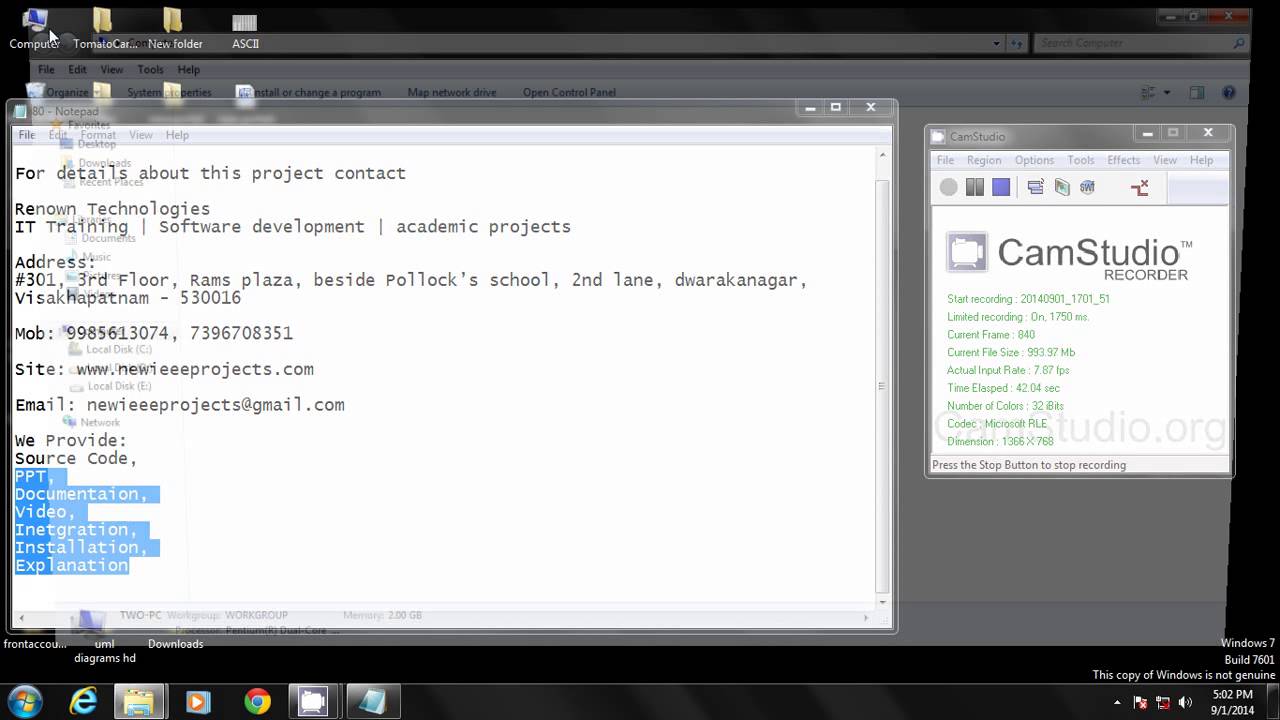Image resolution: width=1280 pixels, height=720 pixels.
Task: Stop the recording with the blue square
Action: pyautogui.click(x=1001, y=187)
